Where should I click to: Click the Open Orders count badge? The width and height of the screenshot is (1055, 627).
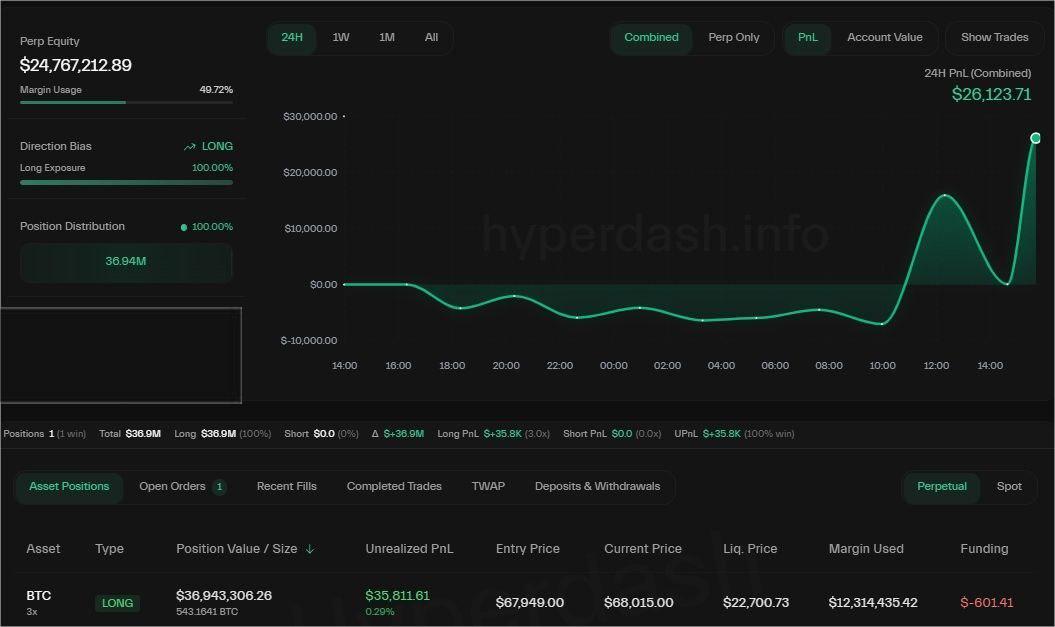click(219, 486)
